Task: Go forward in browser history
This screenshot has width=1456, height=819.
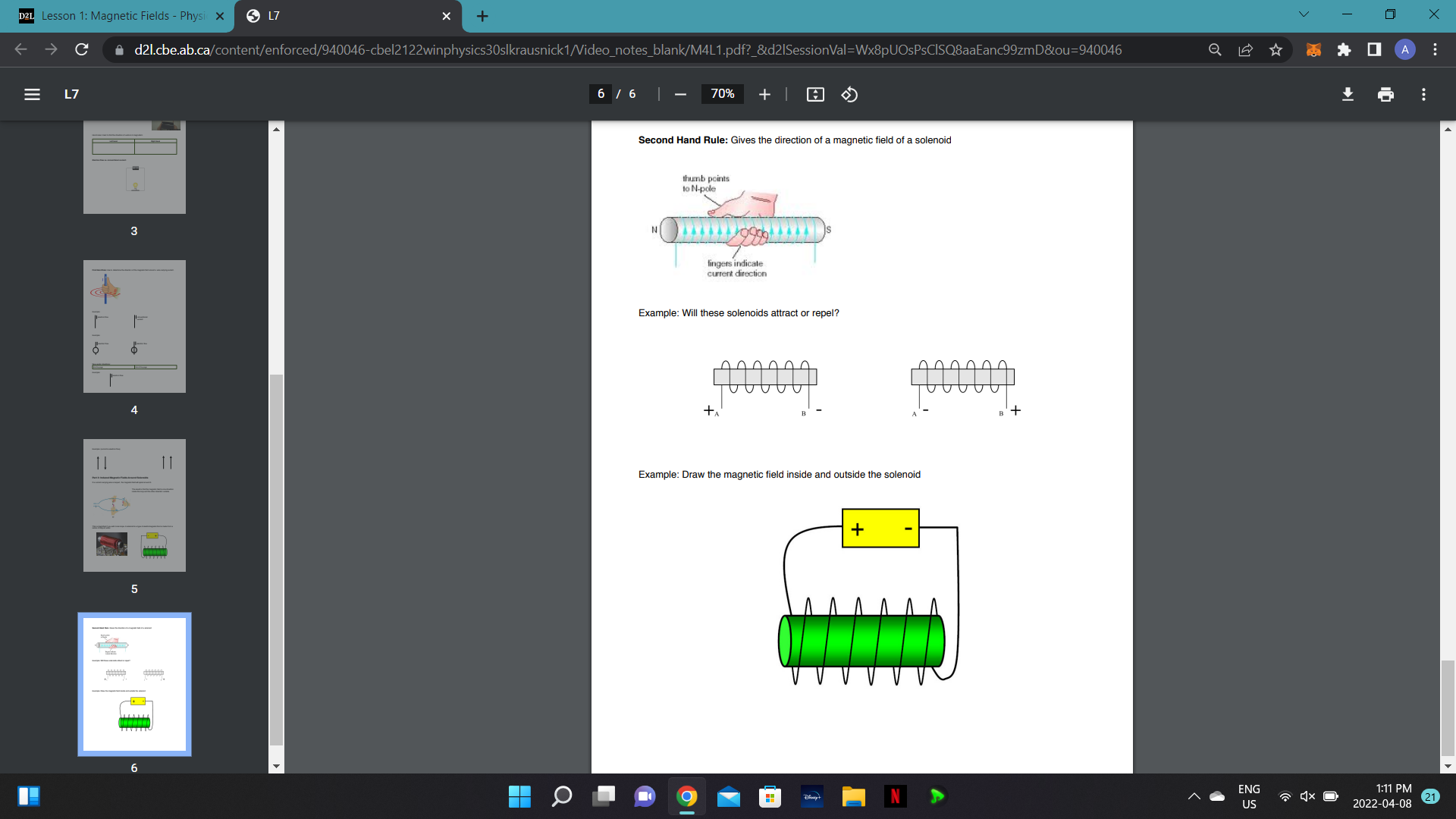Action: (x=51, y=49)
